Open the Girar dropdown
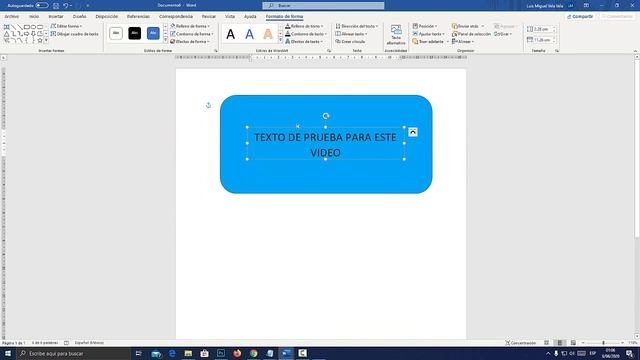 pos(503,34)
